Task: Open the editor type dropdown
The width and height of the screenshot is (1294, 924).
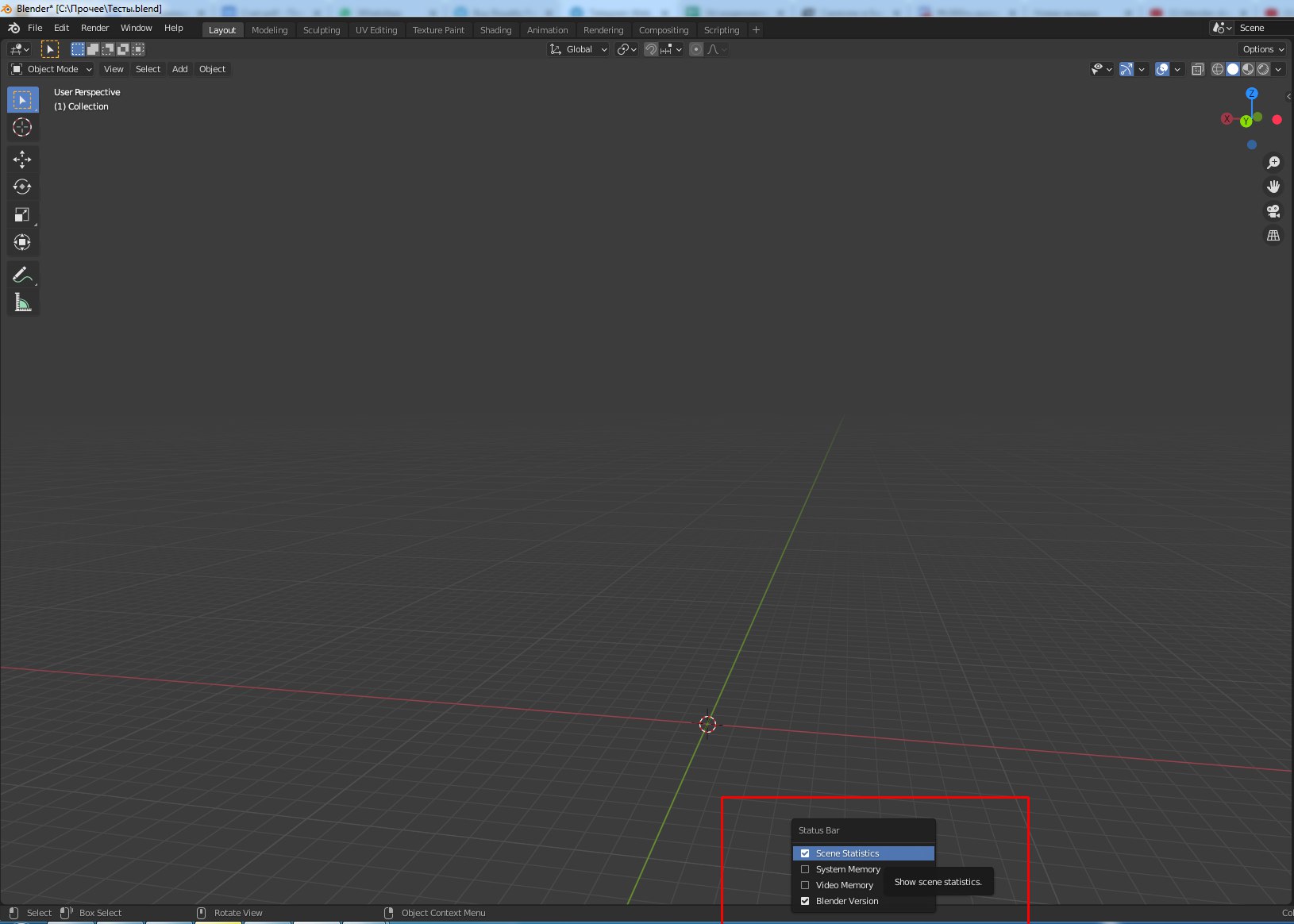Action: (x=20, y=49)
